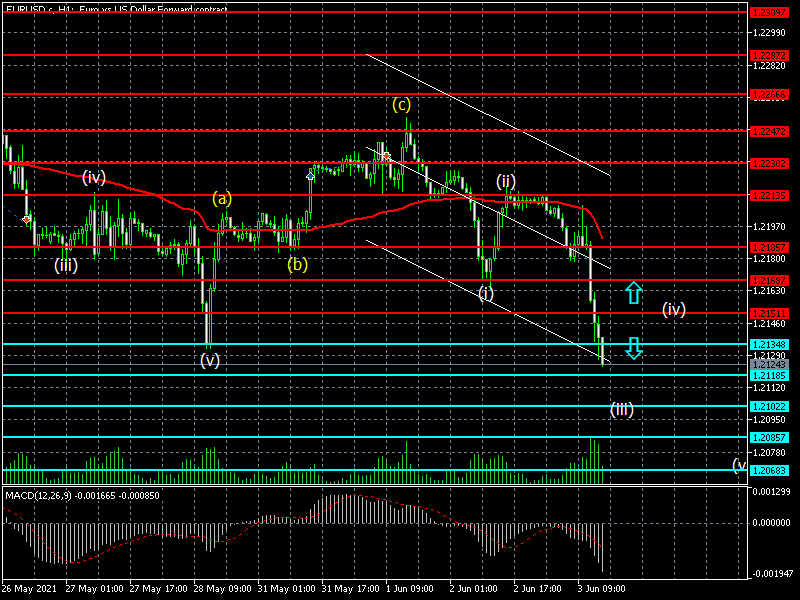Click the 0.001299 MACD scale value
This screenshot has height=600, width=800.
pos(771,491)
